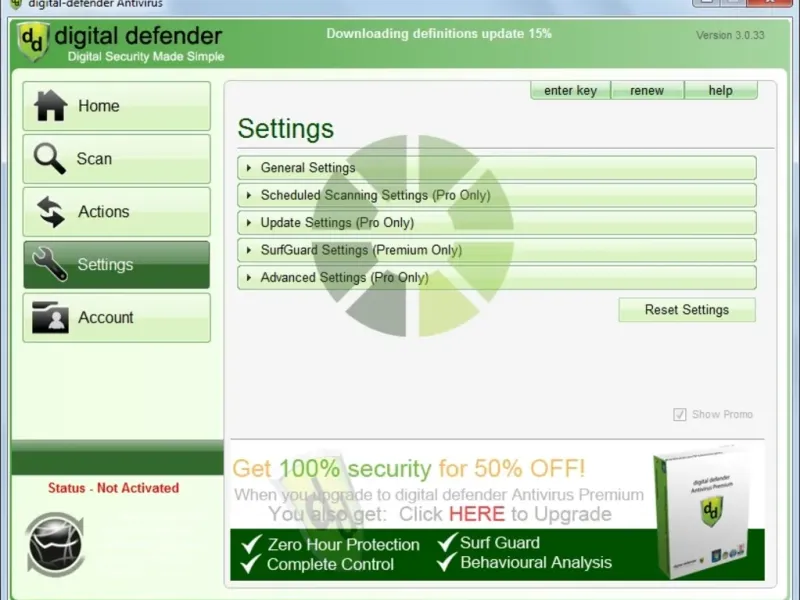Click the dark green progress bar in sidebar
The height and width of the screenshot is (600, 800).
[117, 458]
